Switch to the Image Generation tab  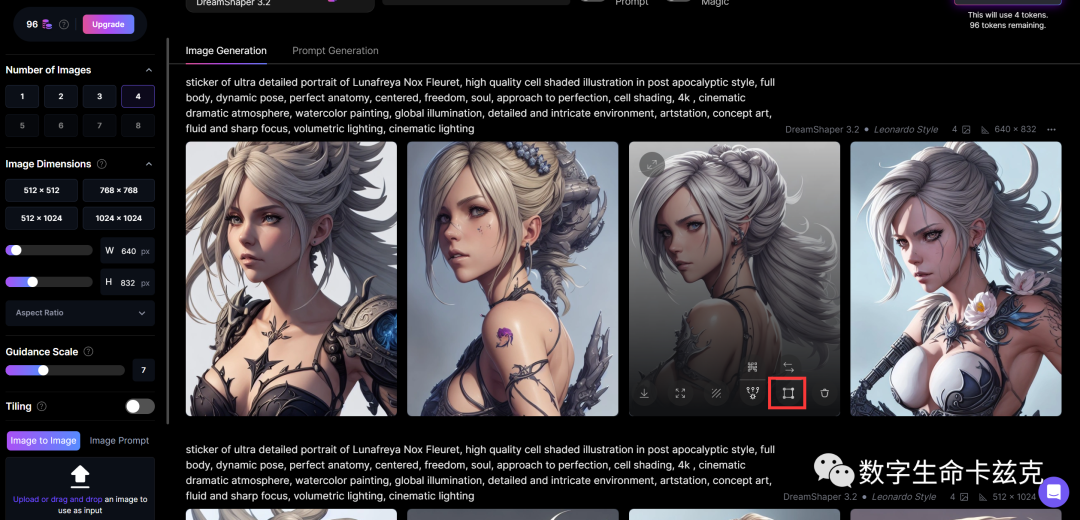pyautogui.click(x=226, y=51)
